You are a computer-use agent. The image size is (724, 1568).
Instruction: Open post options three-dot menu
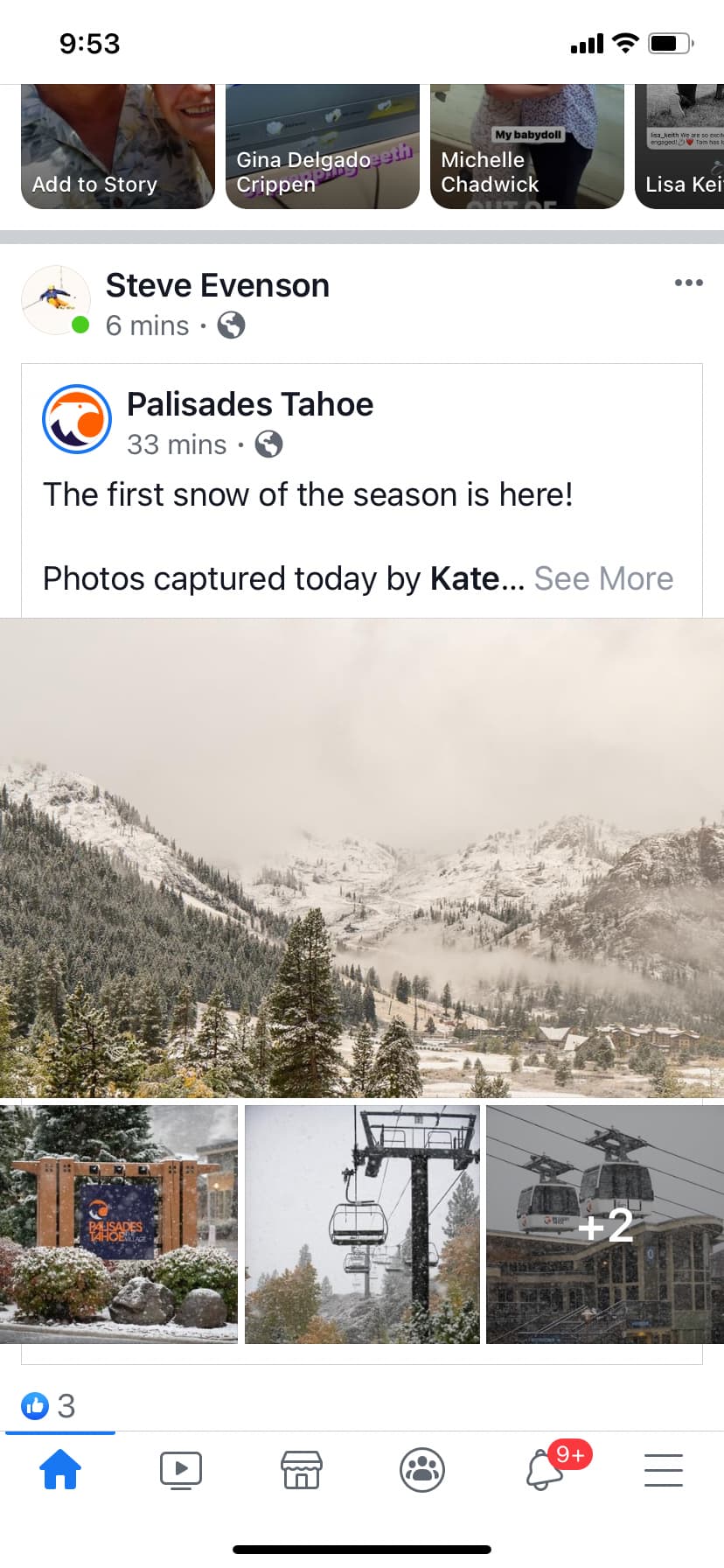click(x=688, y=283)
